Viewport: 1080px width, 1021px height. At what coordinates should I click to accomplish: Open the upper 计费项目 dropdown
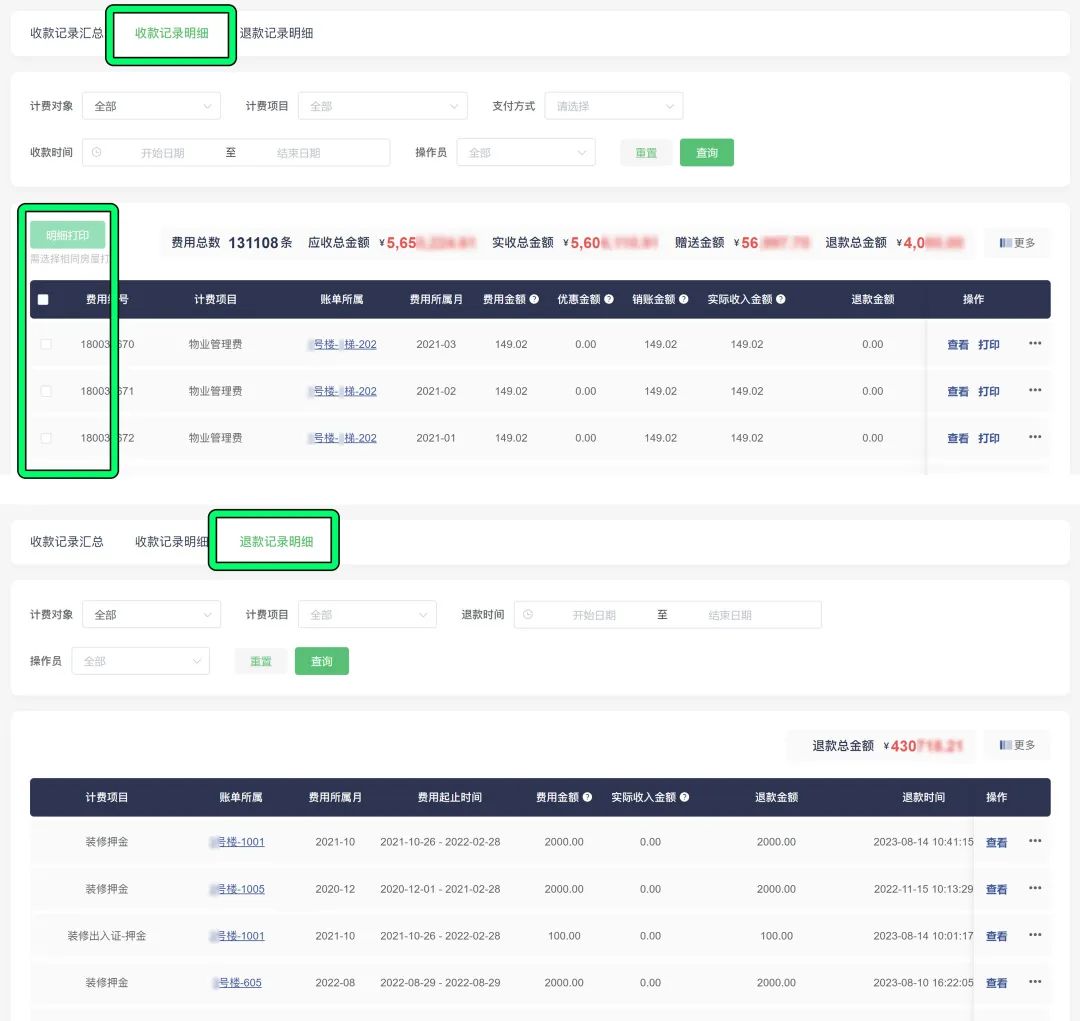coord(382,106)
